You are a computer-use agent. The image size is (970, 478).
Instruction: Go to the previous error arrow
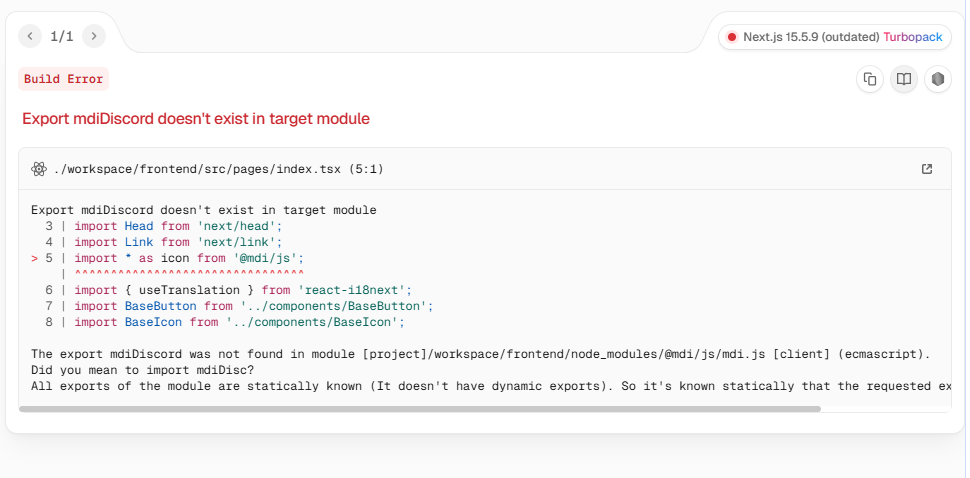coord(31,36)
